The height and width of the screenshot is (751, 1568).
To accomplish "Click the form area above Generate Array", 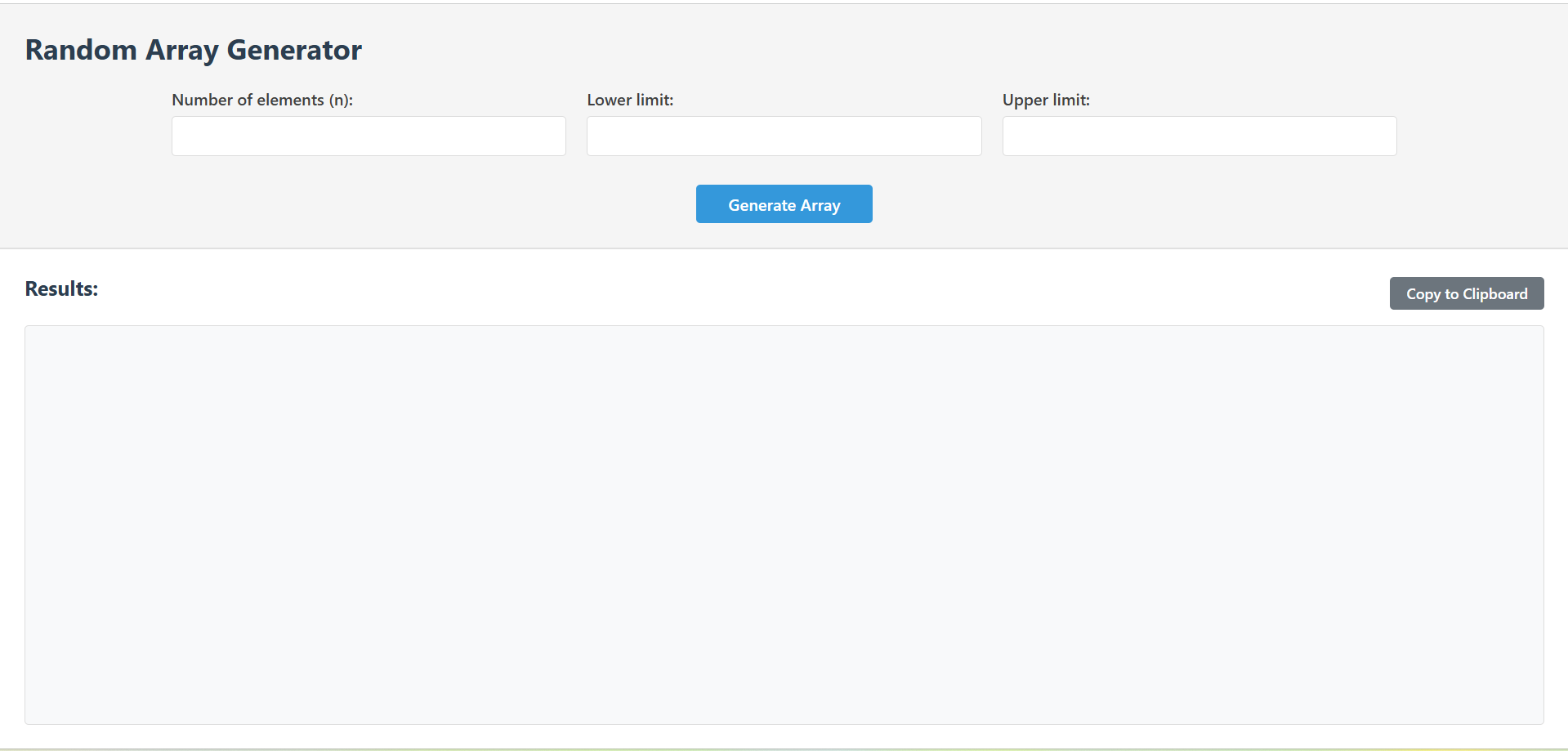I will point(784,123).
